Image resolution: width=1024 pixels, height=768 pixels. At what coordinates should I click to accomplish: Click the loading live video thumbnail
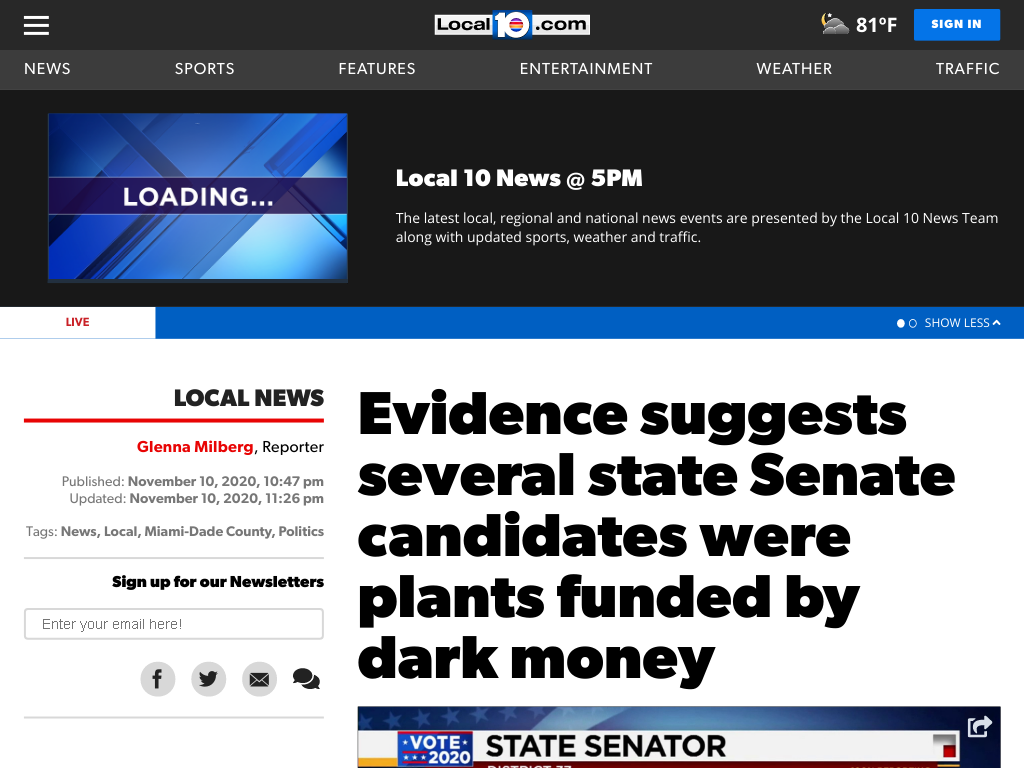point(198,197)
